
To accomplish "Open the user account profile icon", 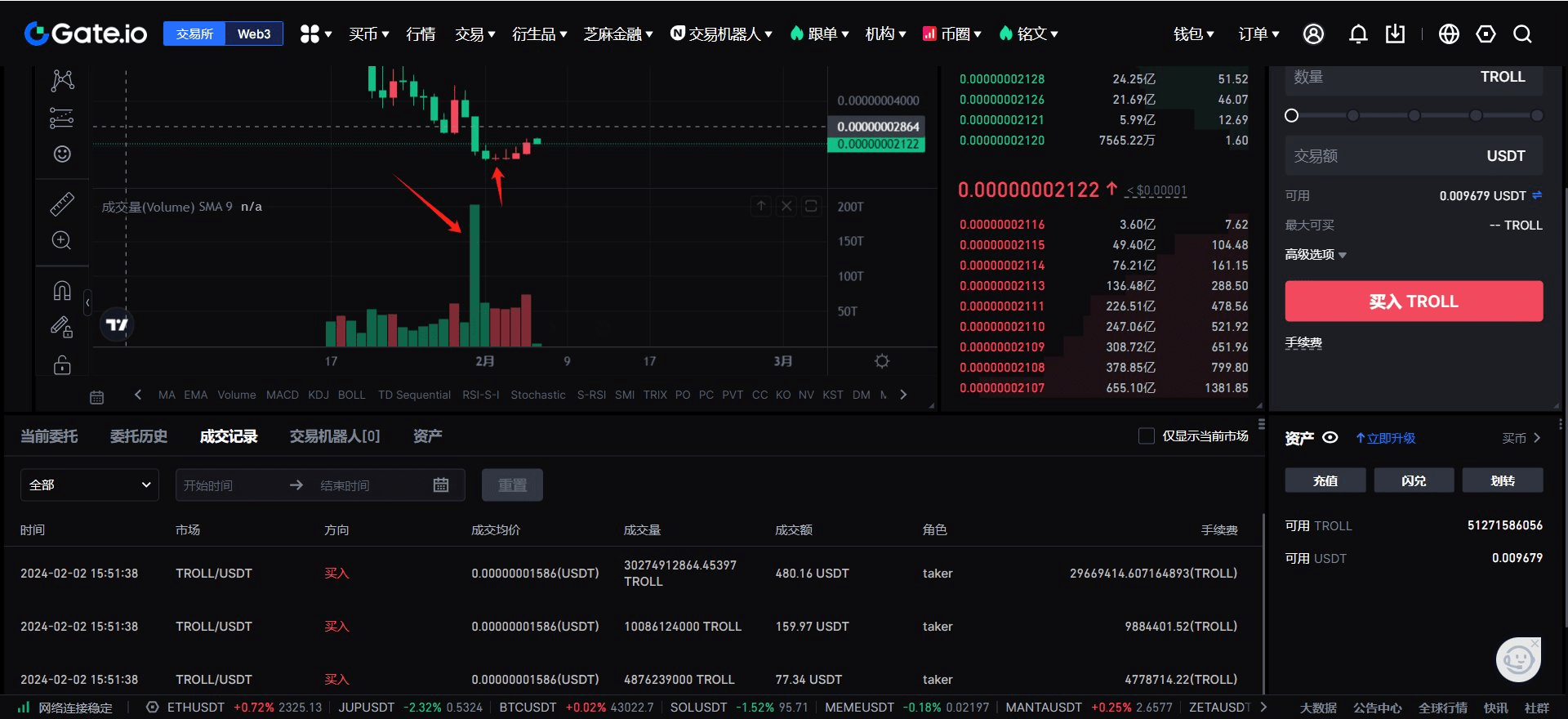I will pyautogui.click(x=1313, y=33).
